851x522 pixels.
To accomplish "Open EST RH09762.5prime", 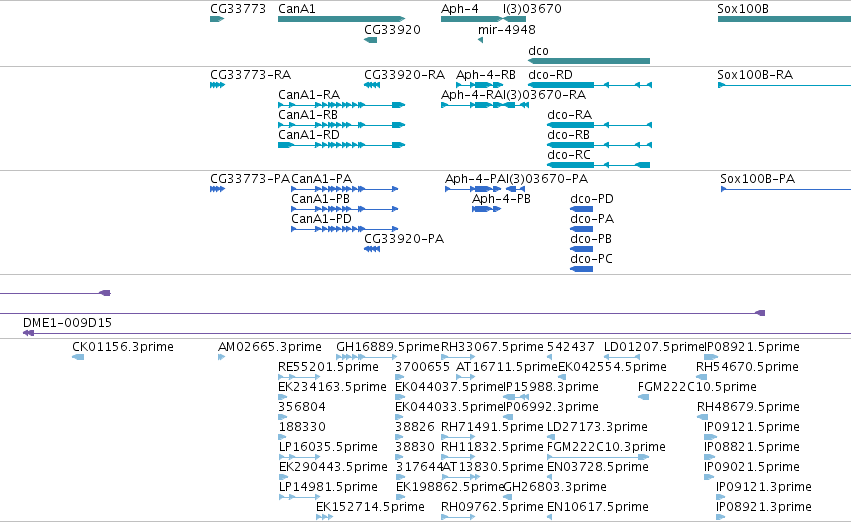I will (x=492, y=507).
